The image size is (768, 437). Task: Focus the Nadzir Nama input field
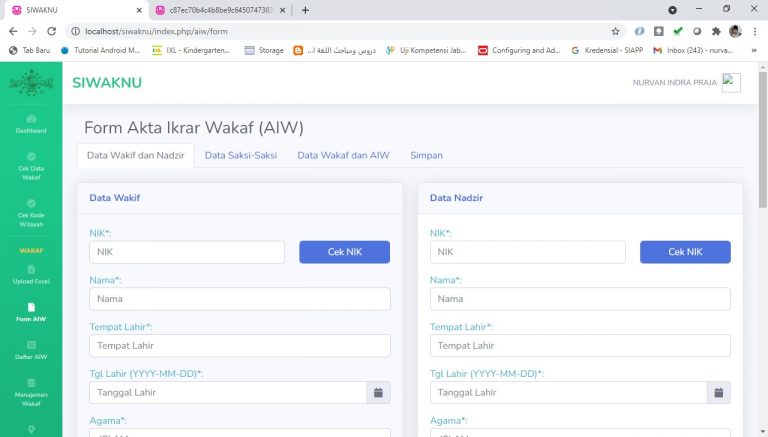tap(580, 299)
